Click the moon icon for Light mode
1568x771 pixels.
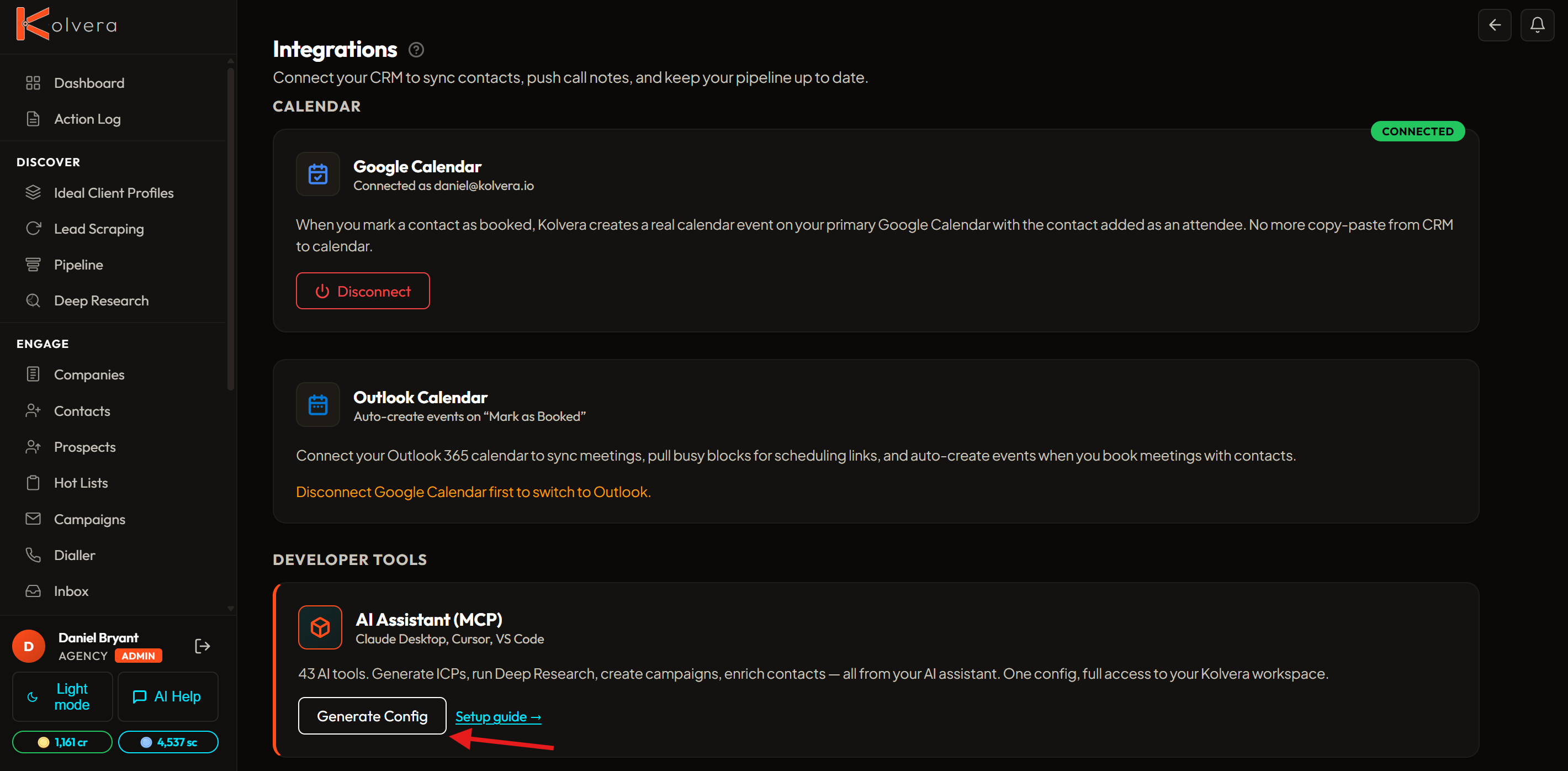click(33, 696)
